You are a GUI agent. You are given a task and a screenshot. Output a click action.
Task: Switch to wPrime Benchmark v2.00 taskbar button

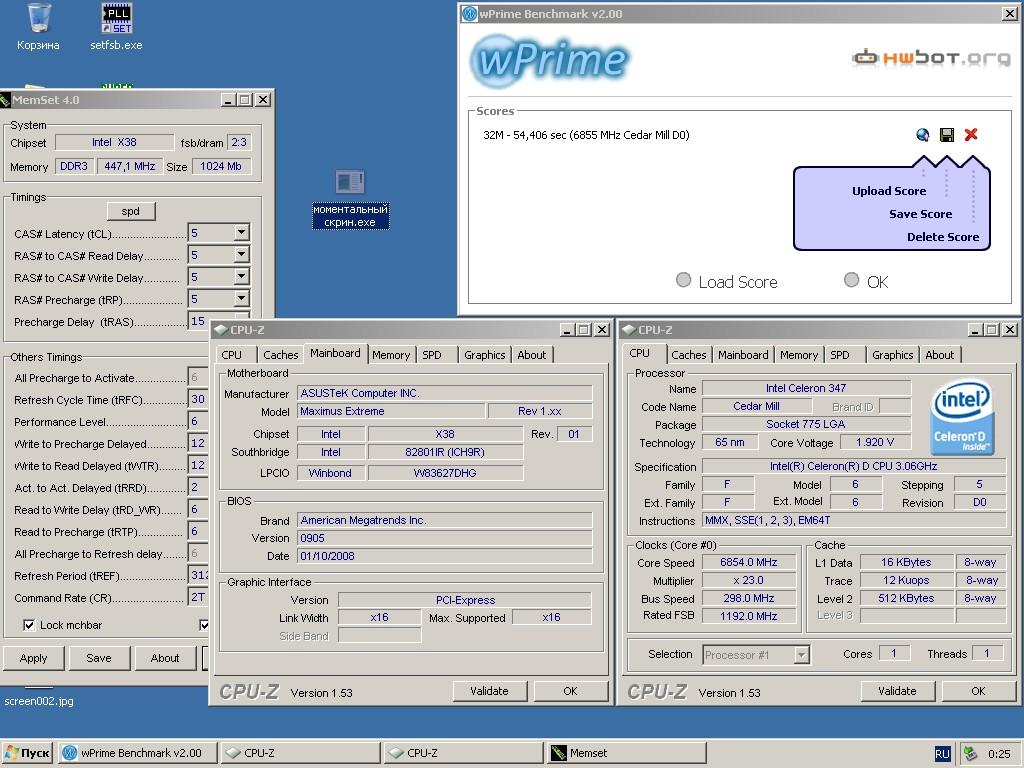[138, 753]
